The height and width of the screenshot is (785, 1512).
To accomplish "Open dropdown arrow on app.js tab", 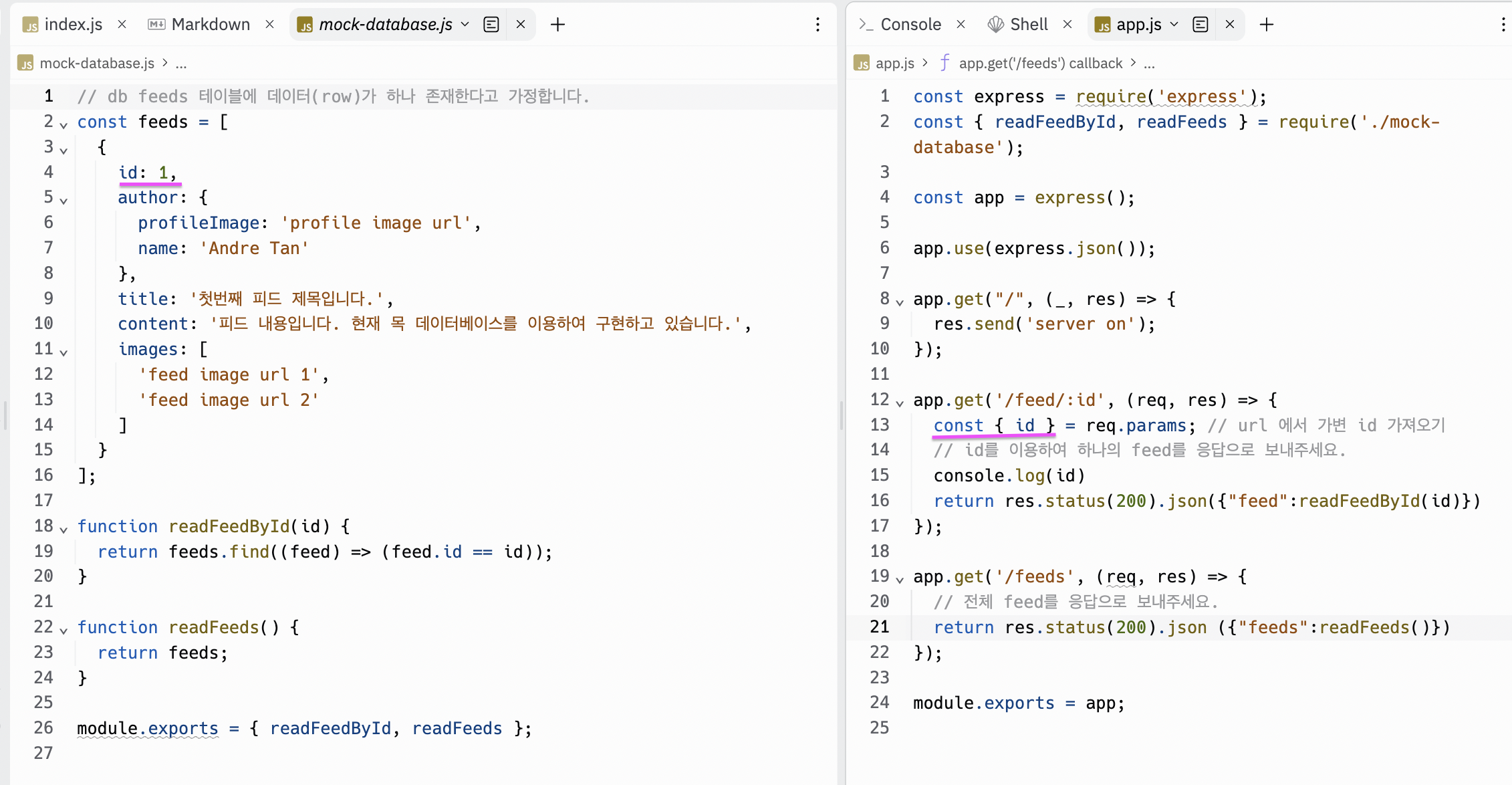I will (1174, 25).
